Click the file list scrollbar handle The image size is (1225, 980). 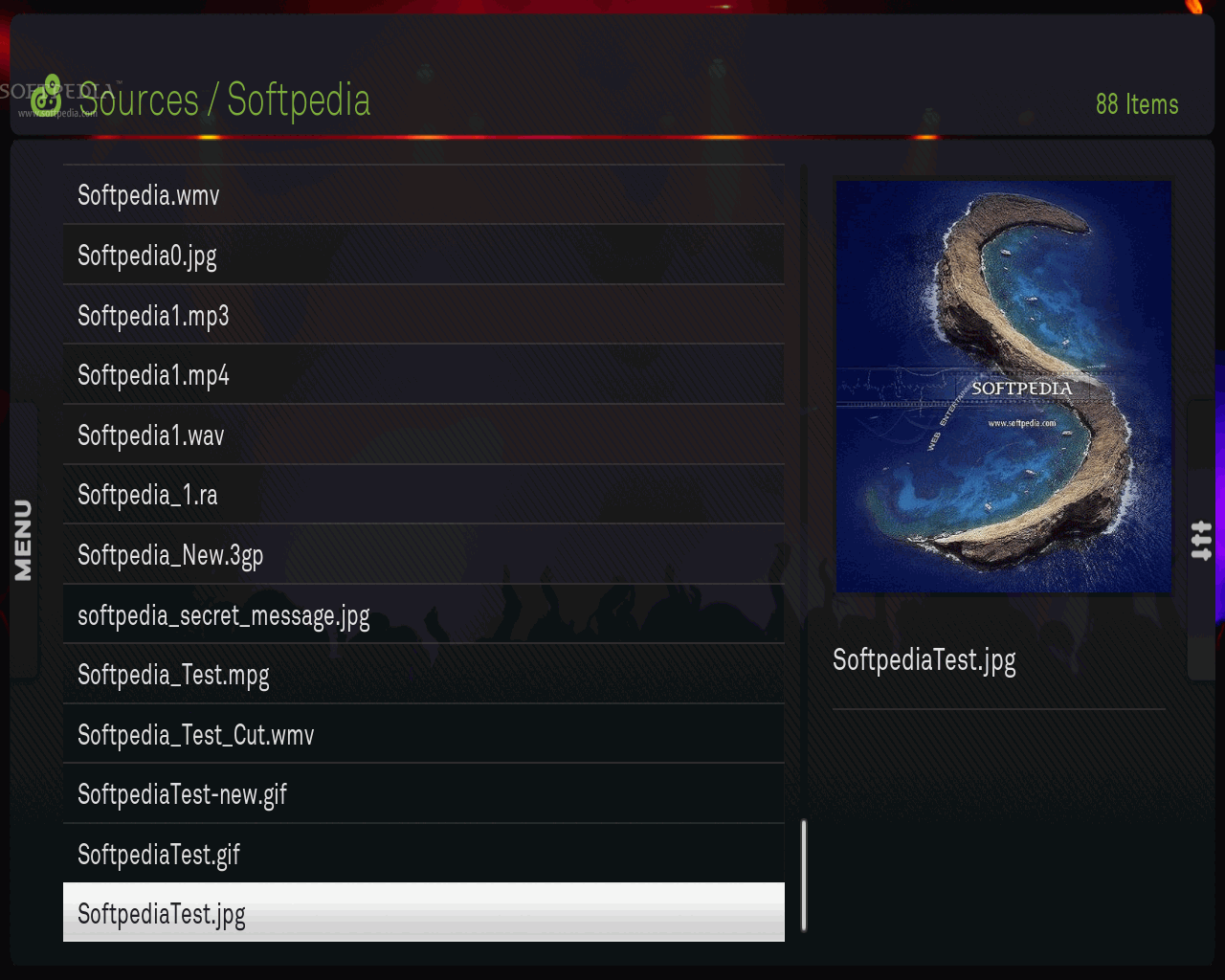(x=804, y=875)
